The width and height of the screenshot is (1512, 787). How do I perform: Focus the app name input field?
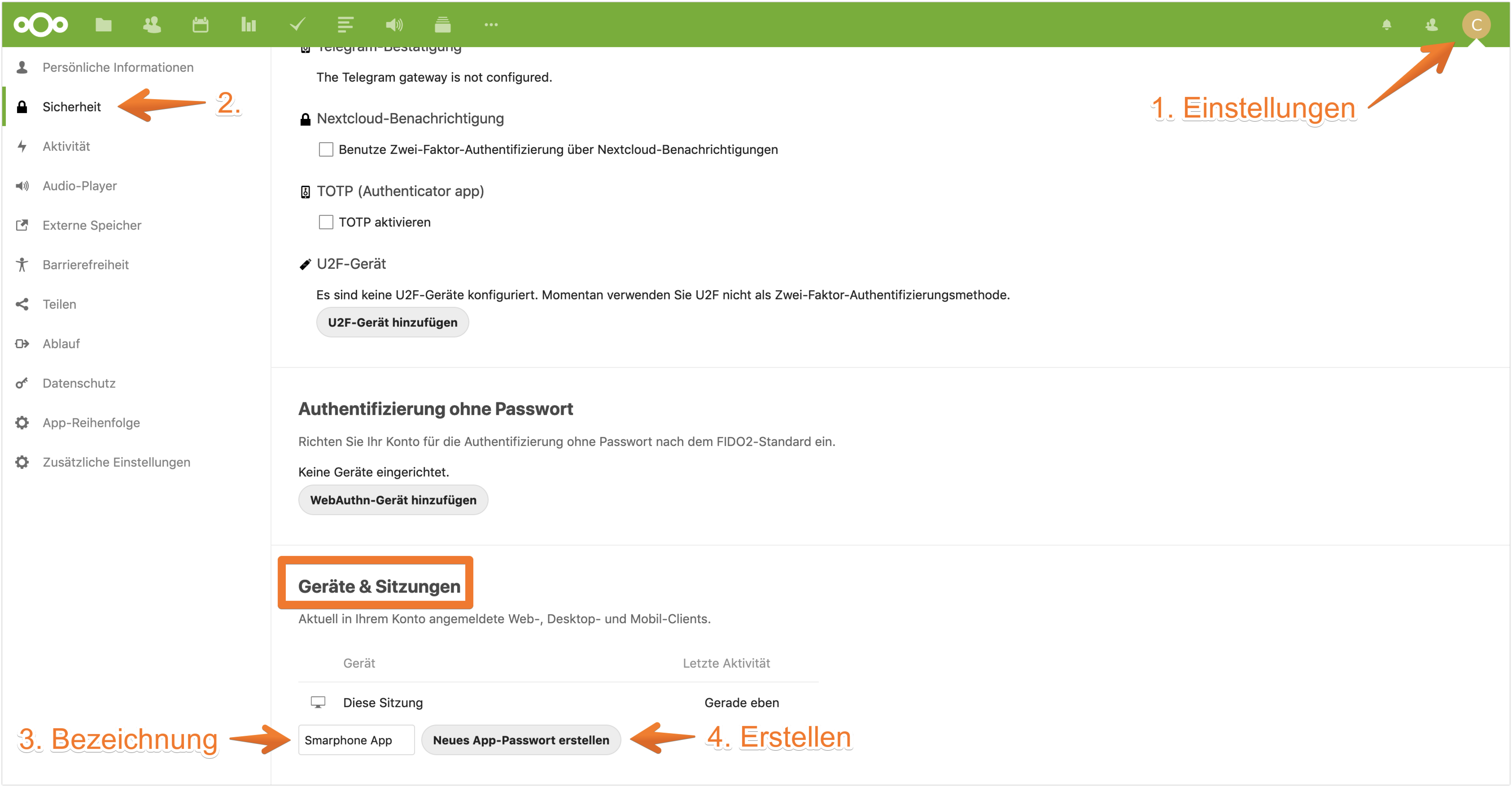[356, 740]
